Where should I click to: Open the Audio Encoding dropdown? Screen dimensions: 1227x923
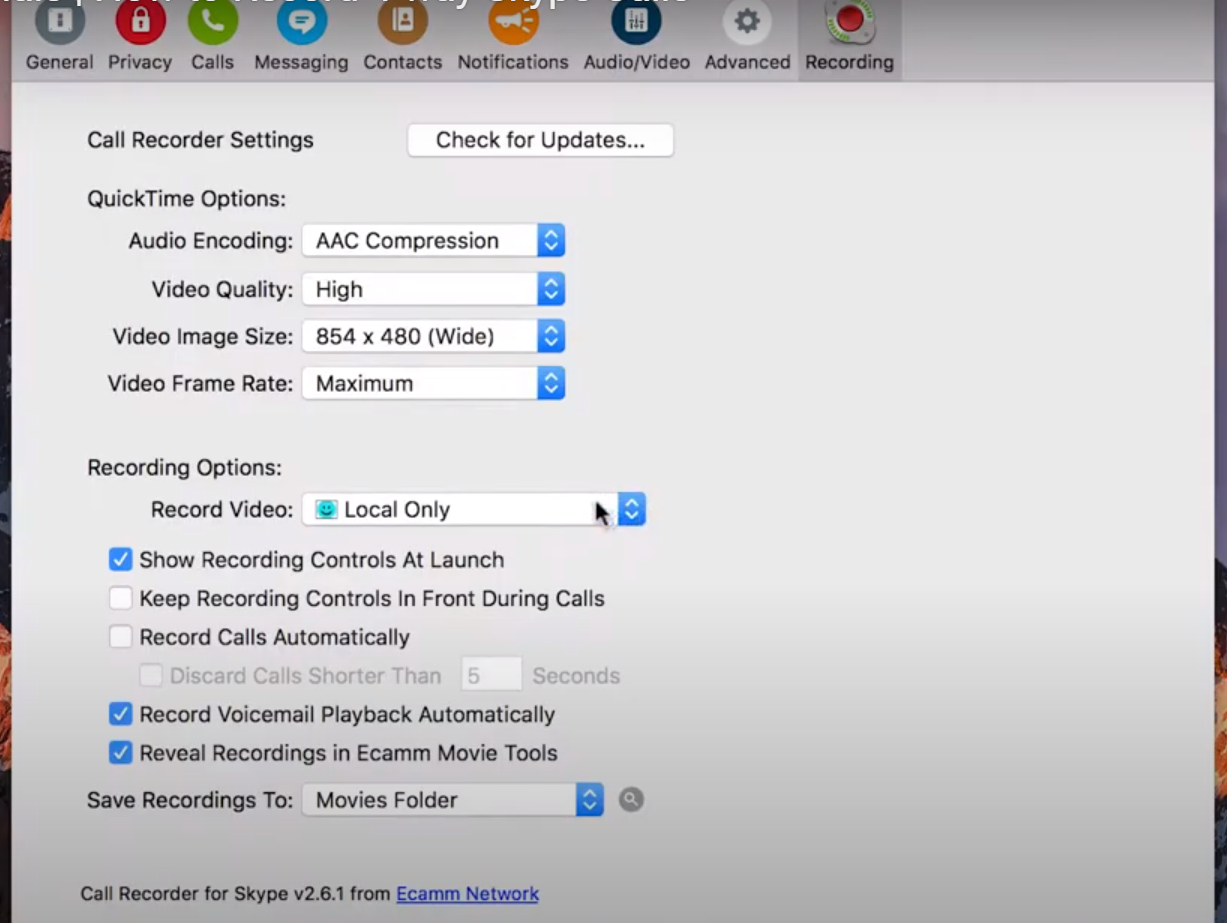(x=433, y=240)
